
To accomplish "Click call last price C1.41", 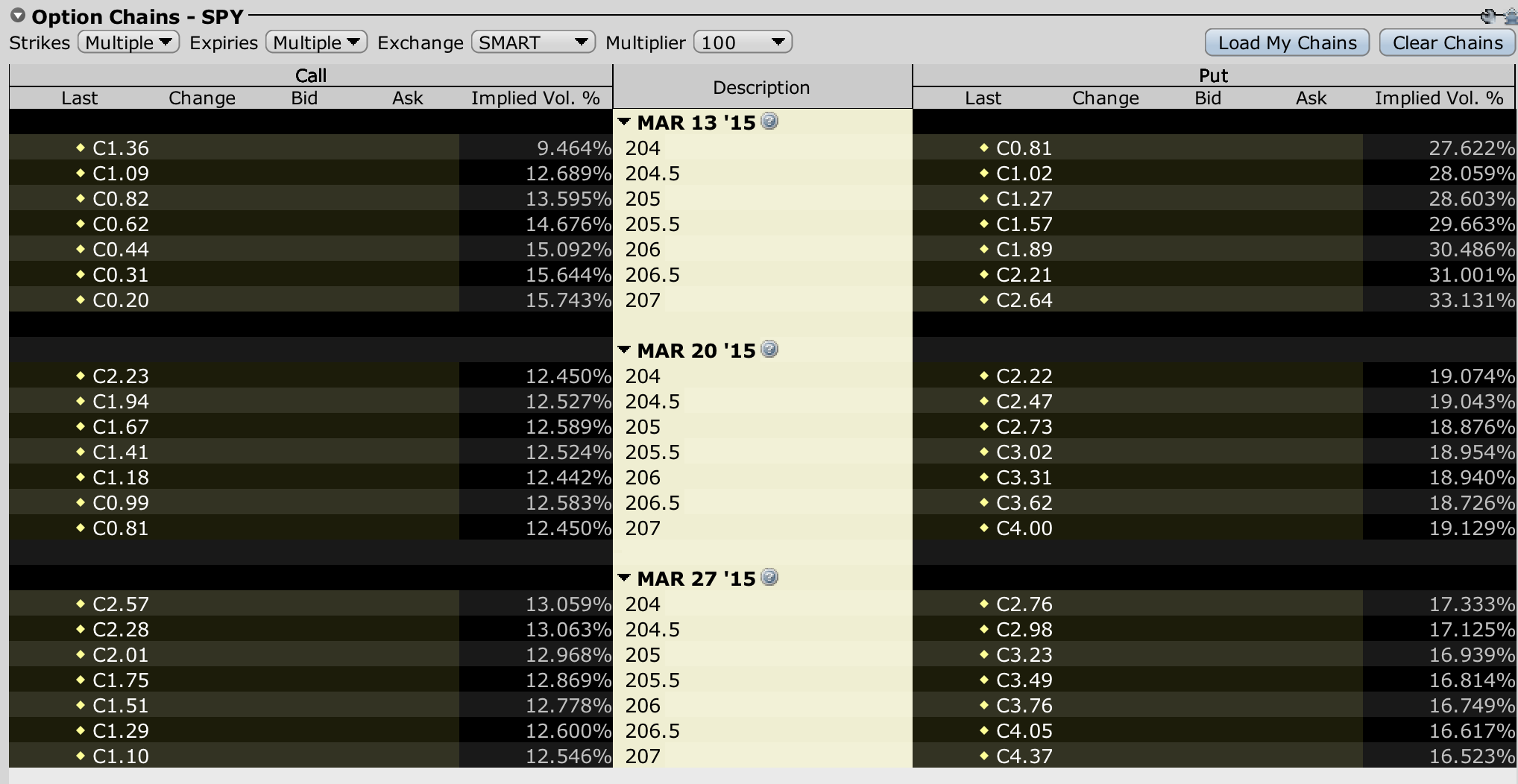I will pyautogui.click(x=121, y=452).
